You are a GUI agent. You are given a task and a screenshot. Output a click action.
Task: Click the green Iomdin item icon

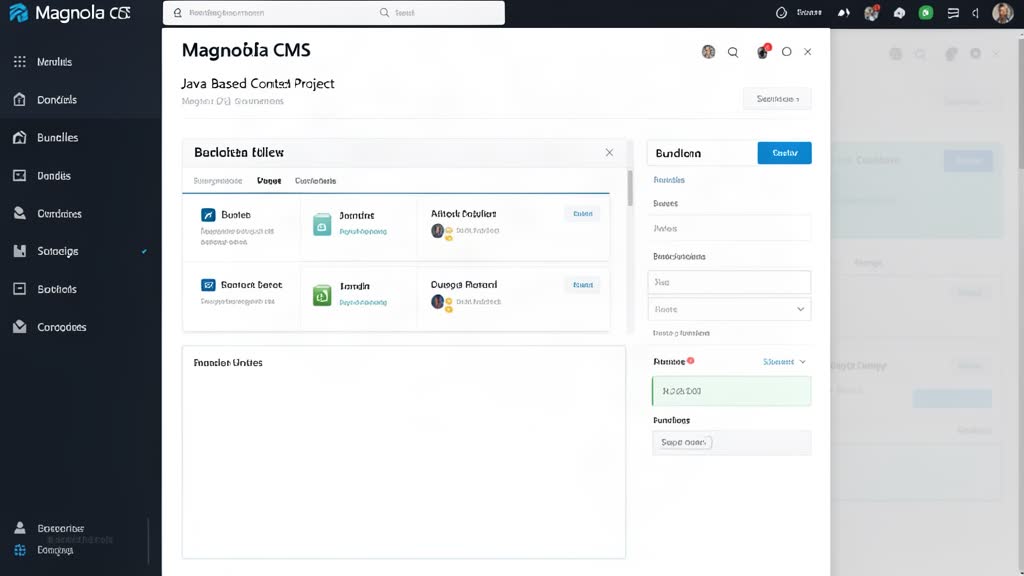pyautogui.click(x=322, y=296)
